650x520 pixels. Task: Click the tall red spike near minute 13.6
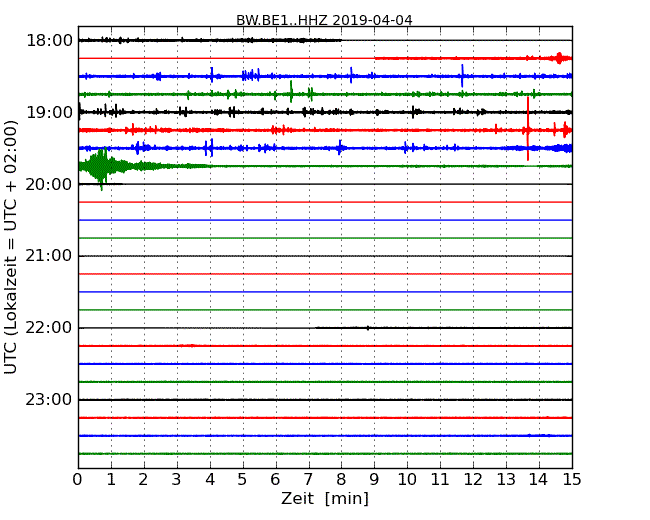pos(528,129)
